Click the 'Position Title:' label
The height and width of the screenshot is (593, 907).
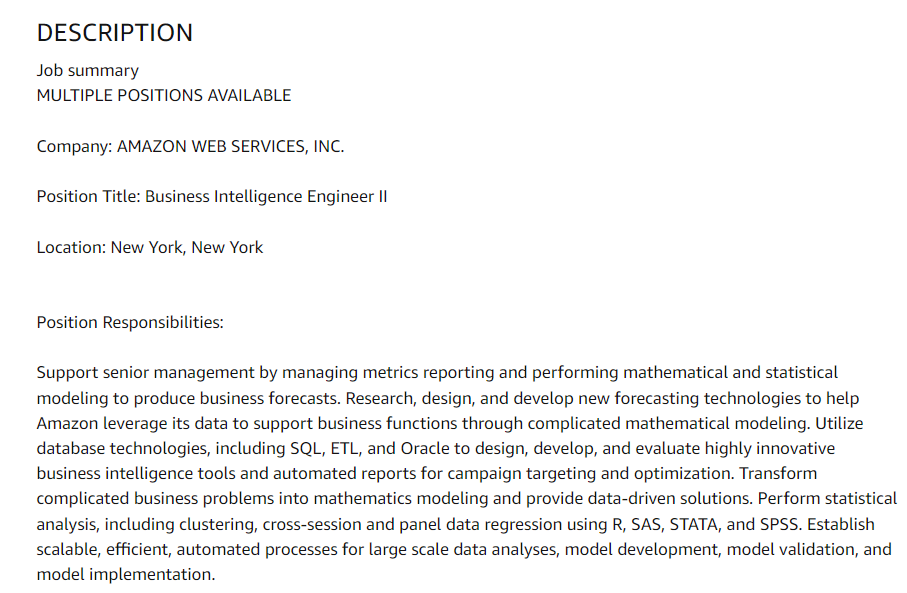point(89,197)
